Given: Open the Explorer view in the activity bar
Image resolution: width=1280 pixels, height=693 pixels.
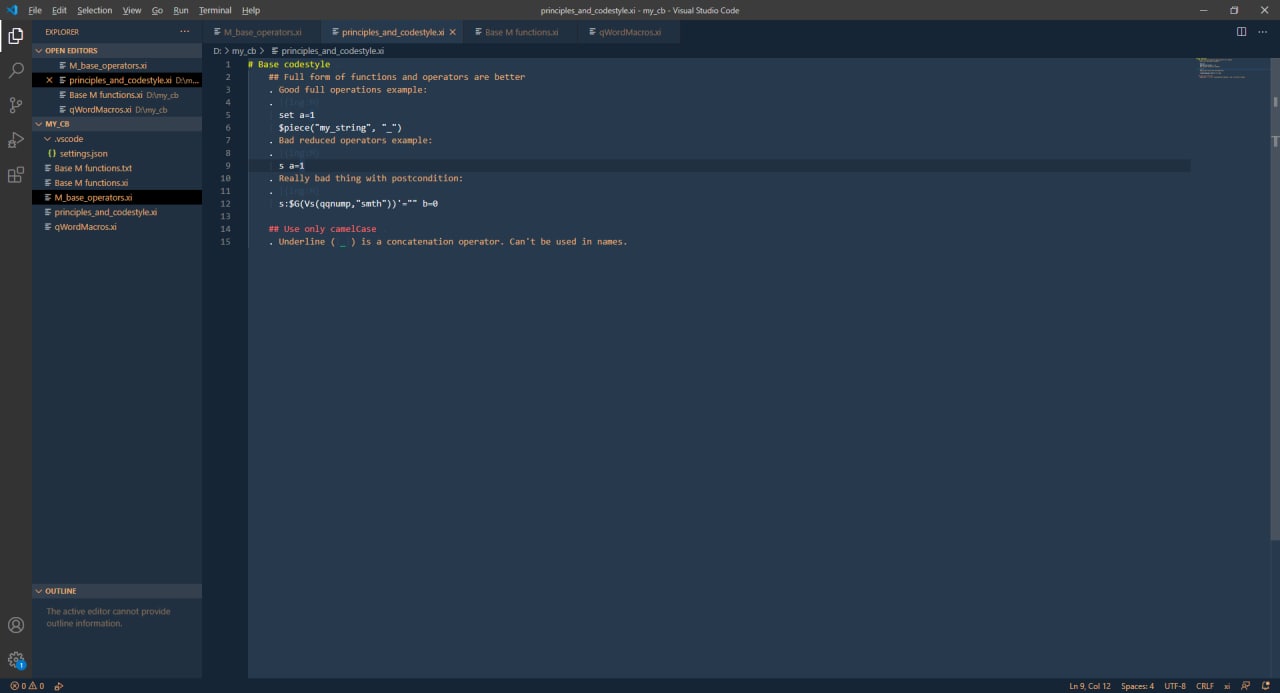Looking at the screenshot, I should point(16,36).
